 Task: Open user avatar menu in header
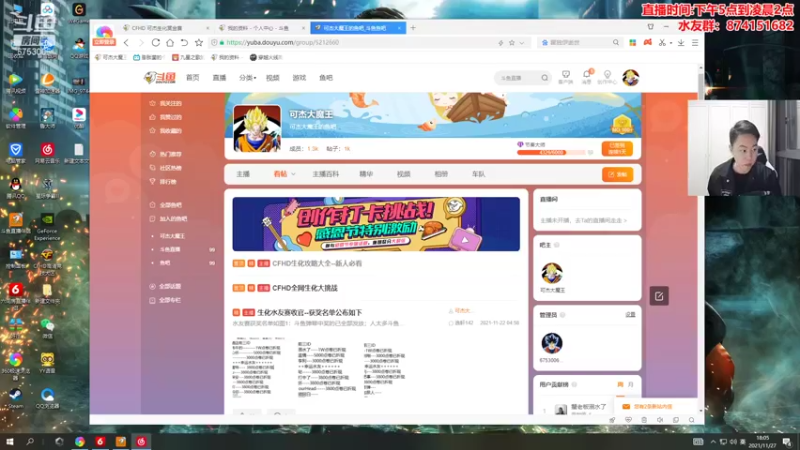631,78
